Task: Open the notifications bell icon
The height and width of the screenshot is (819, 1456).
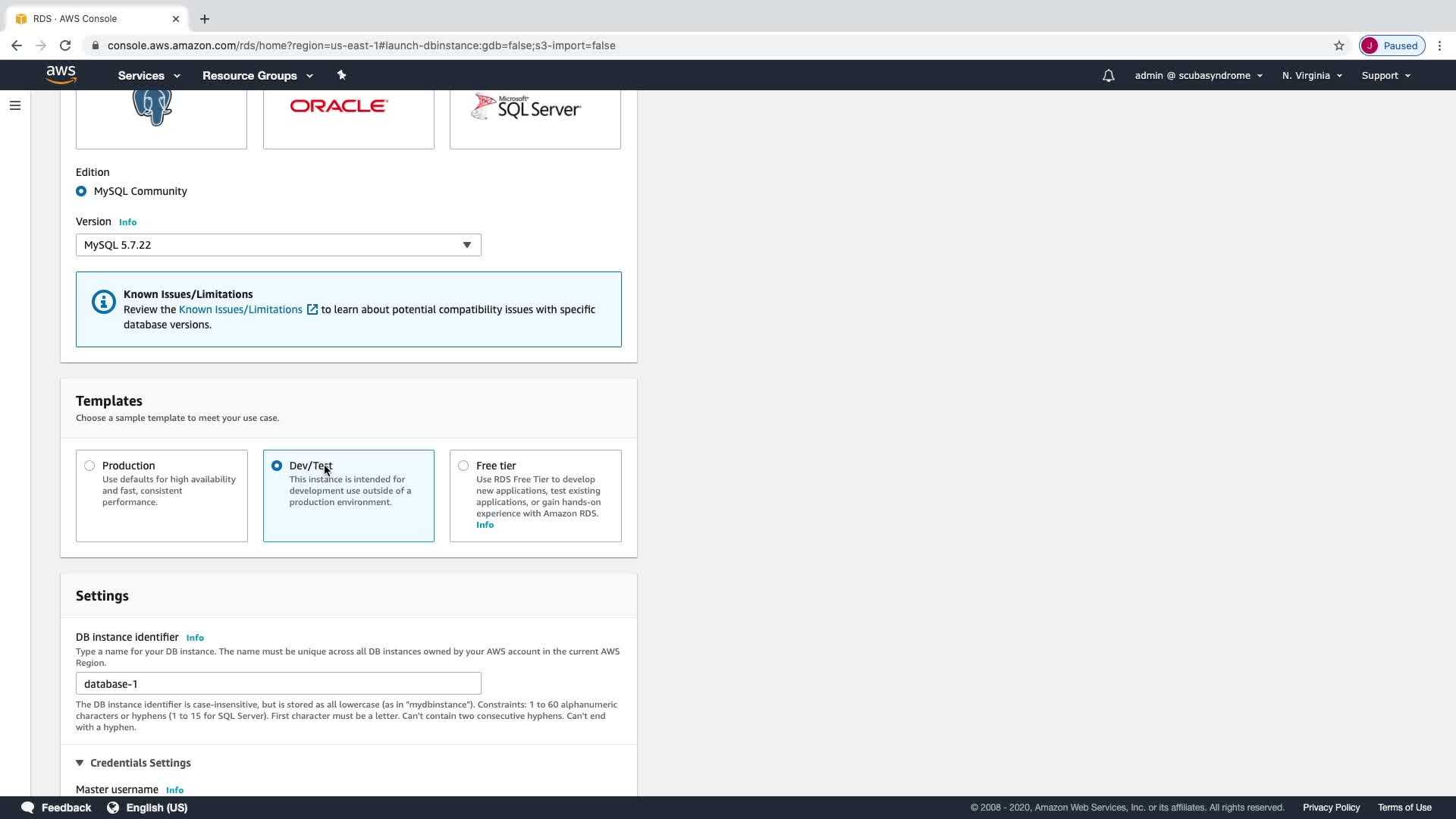Action: pos(1108,76)
